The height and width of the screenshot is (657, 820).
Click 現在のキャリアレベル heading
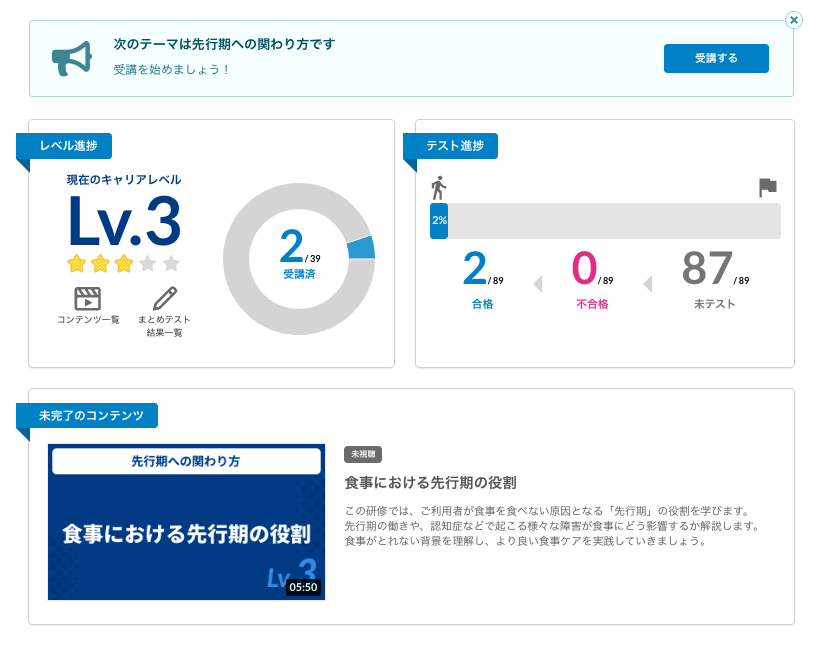point(124,180)
